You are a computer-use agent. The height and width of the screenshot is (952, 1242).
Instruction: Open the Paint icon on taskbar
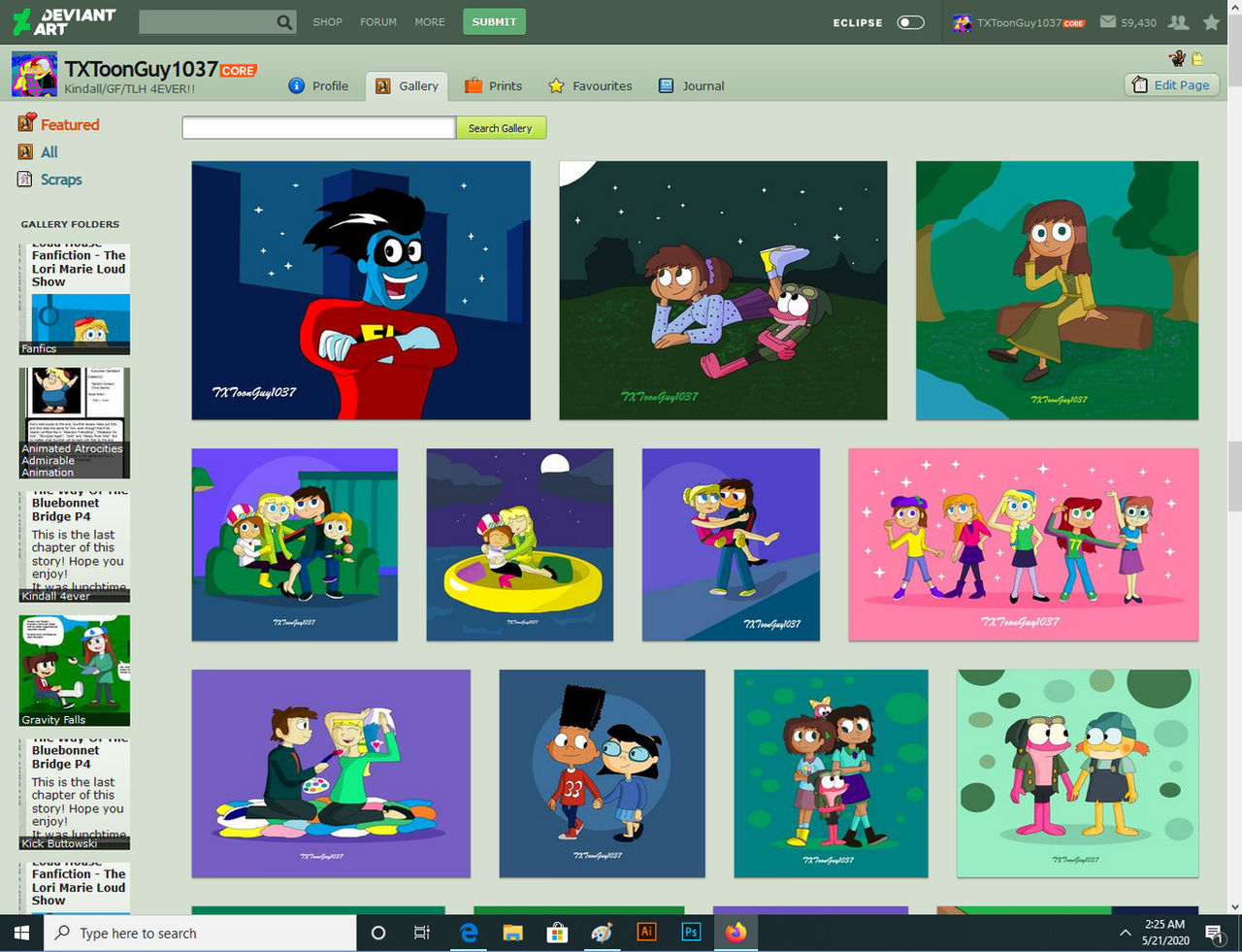click(602, 933)
